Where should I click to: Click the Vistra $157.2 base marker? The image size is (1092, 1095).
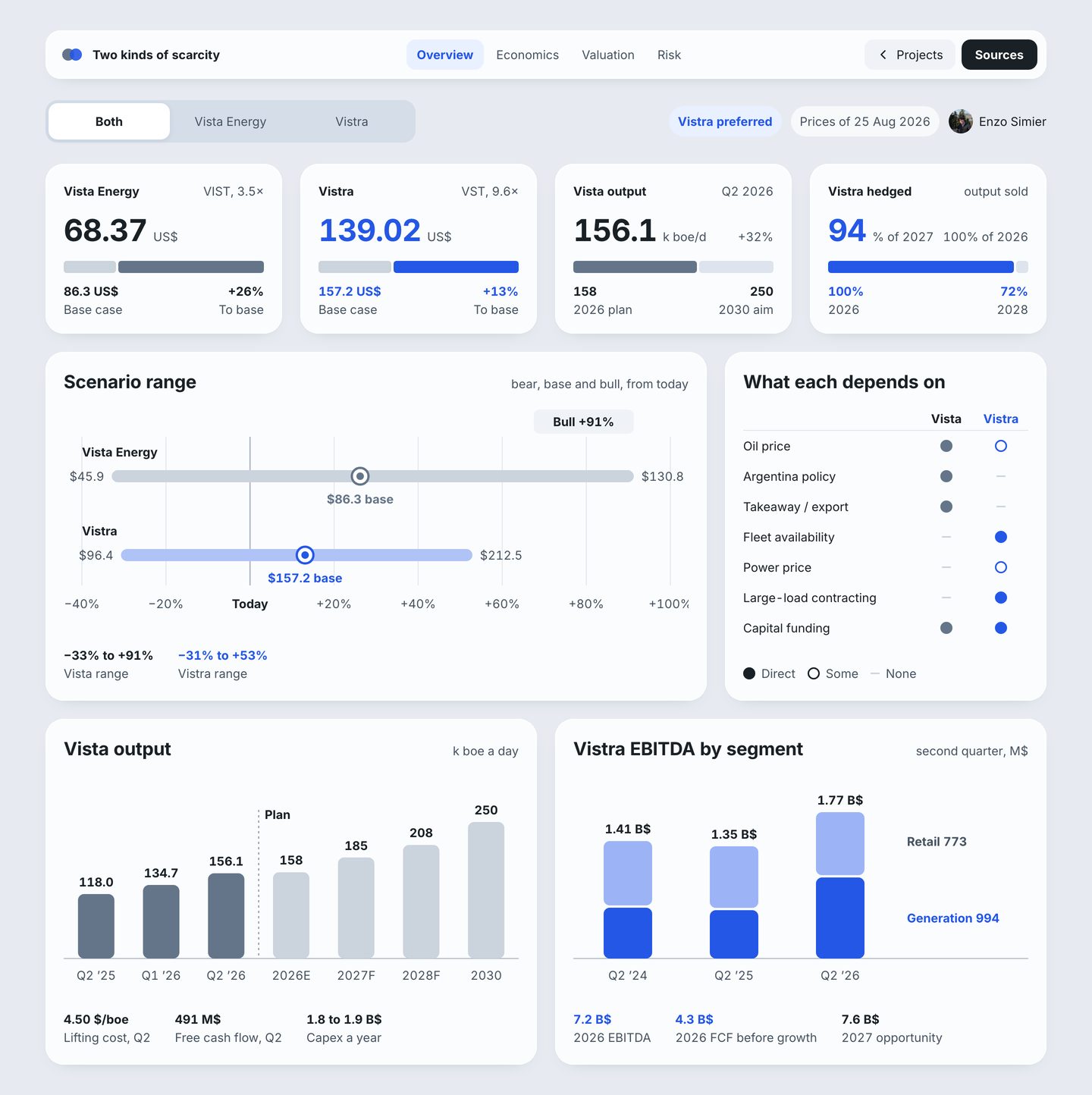[305, 555]
